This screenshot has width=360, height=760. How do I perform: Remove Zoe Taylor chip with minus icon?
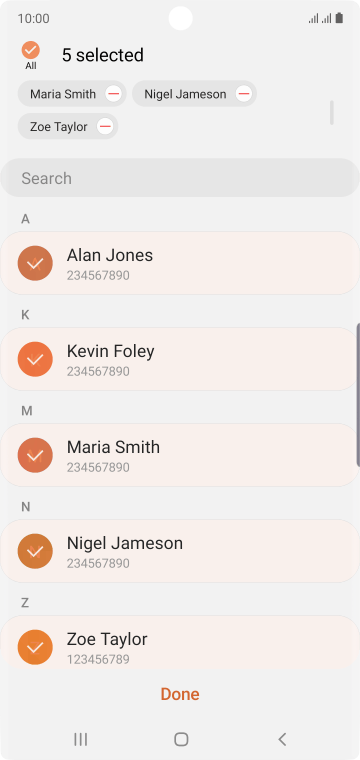(105, 127)
